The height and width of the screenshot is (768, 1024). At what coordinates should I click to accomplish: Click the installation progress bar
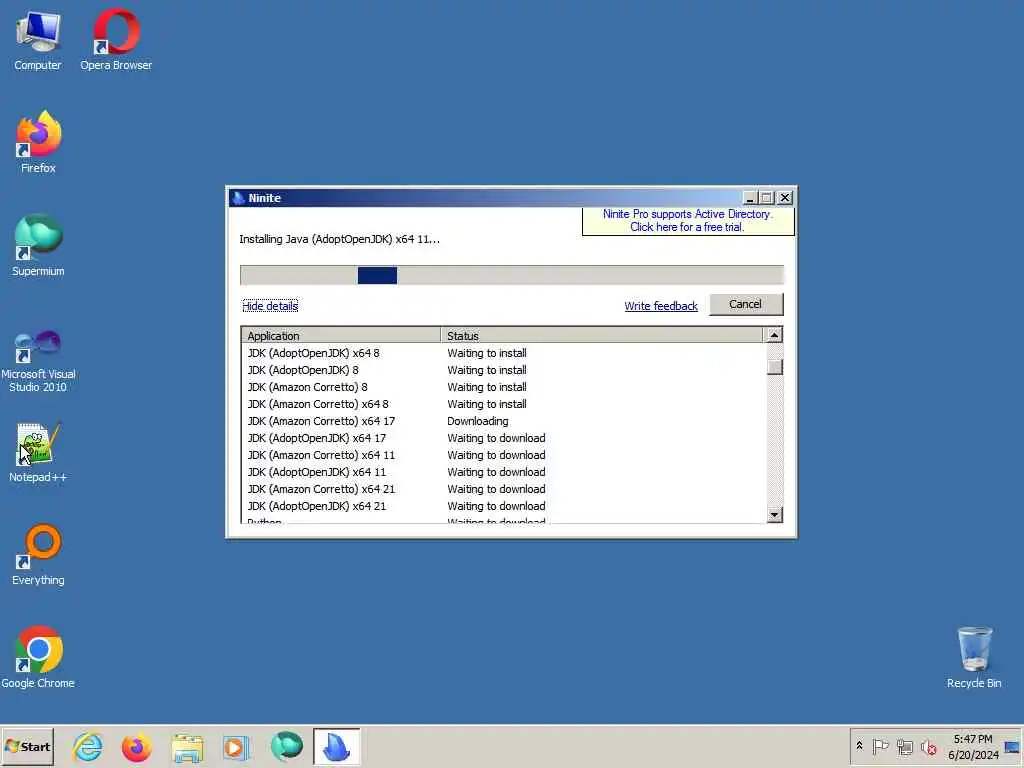click(x=512, y=275)
